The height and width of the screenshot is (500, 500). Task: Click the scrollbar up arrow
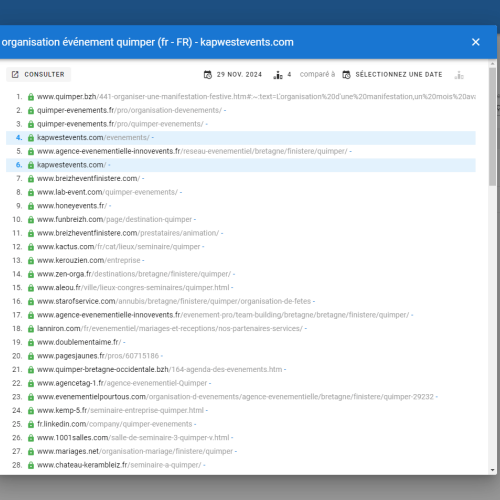point(493,63)
